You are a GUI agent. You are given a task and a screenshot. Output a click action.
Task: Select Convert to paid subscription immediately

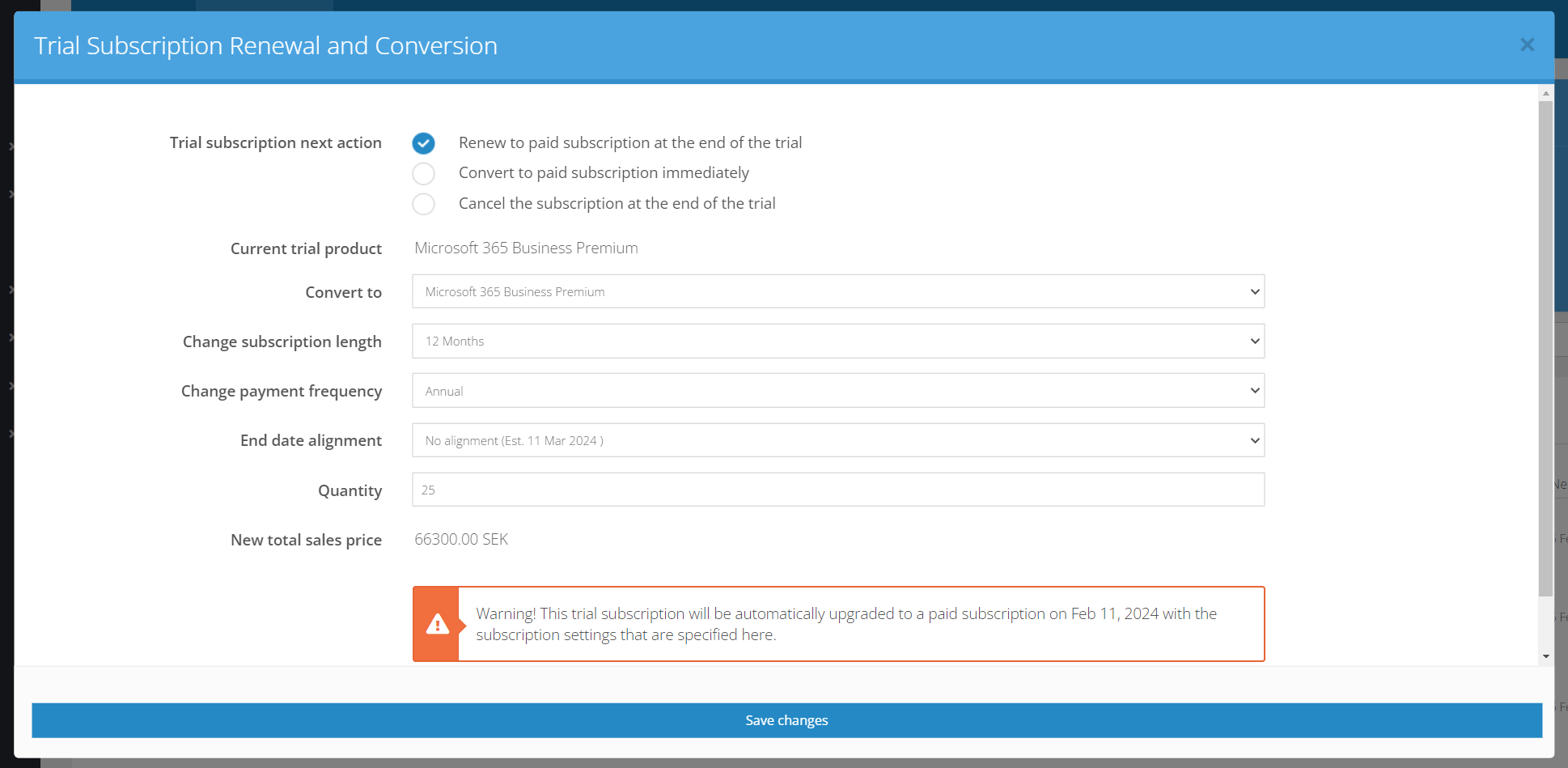tap(423, 173)
